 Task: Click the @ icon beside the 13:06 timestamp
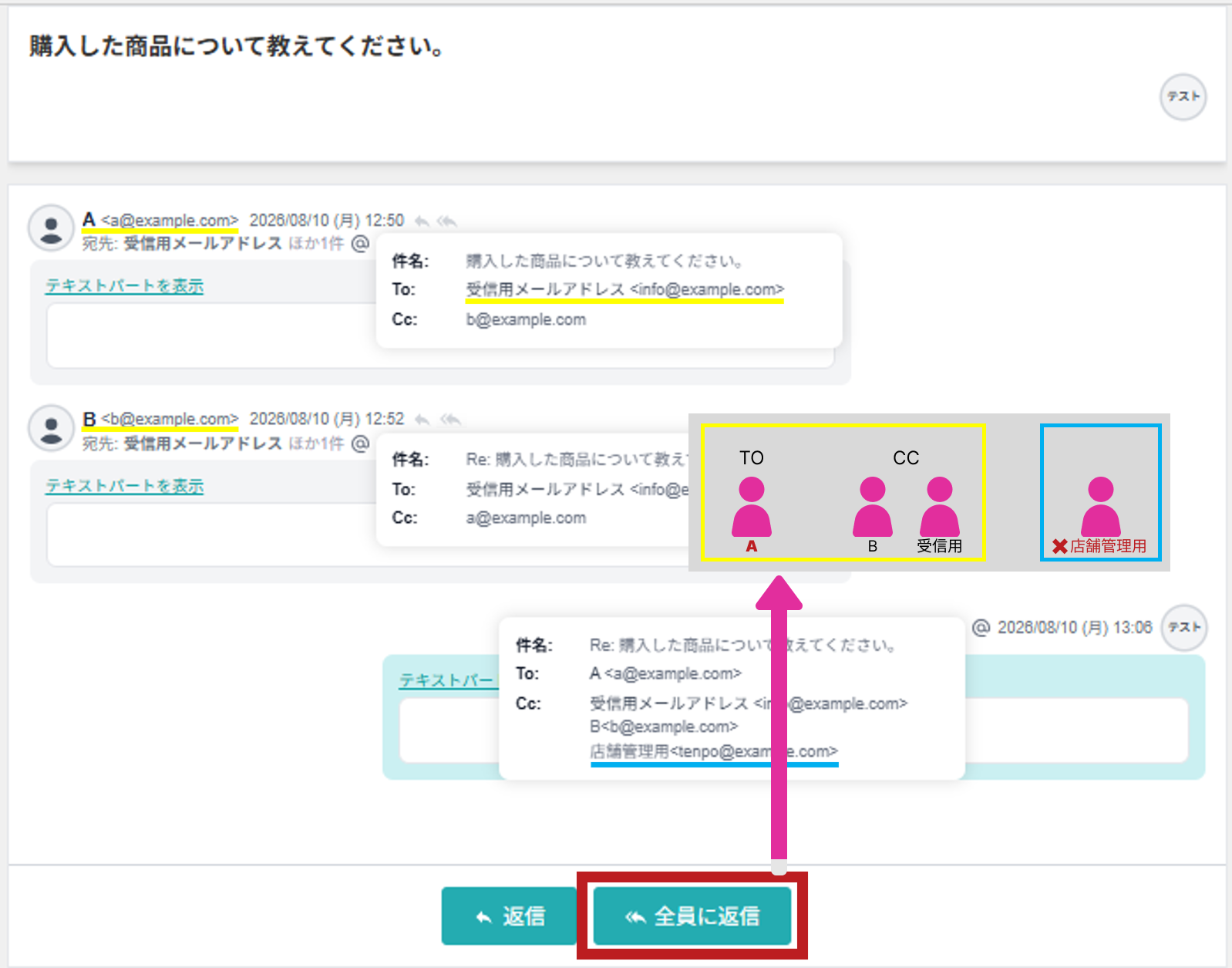(981, 627)
